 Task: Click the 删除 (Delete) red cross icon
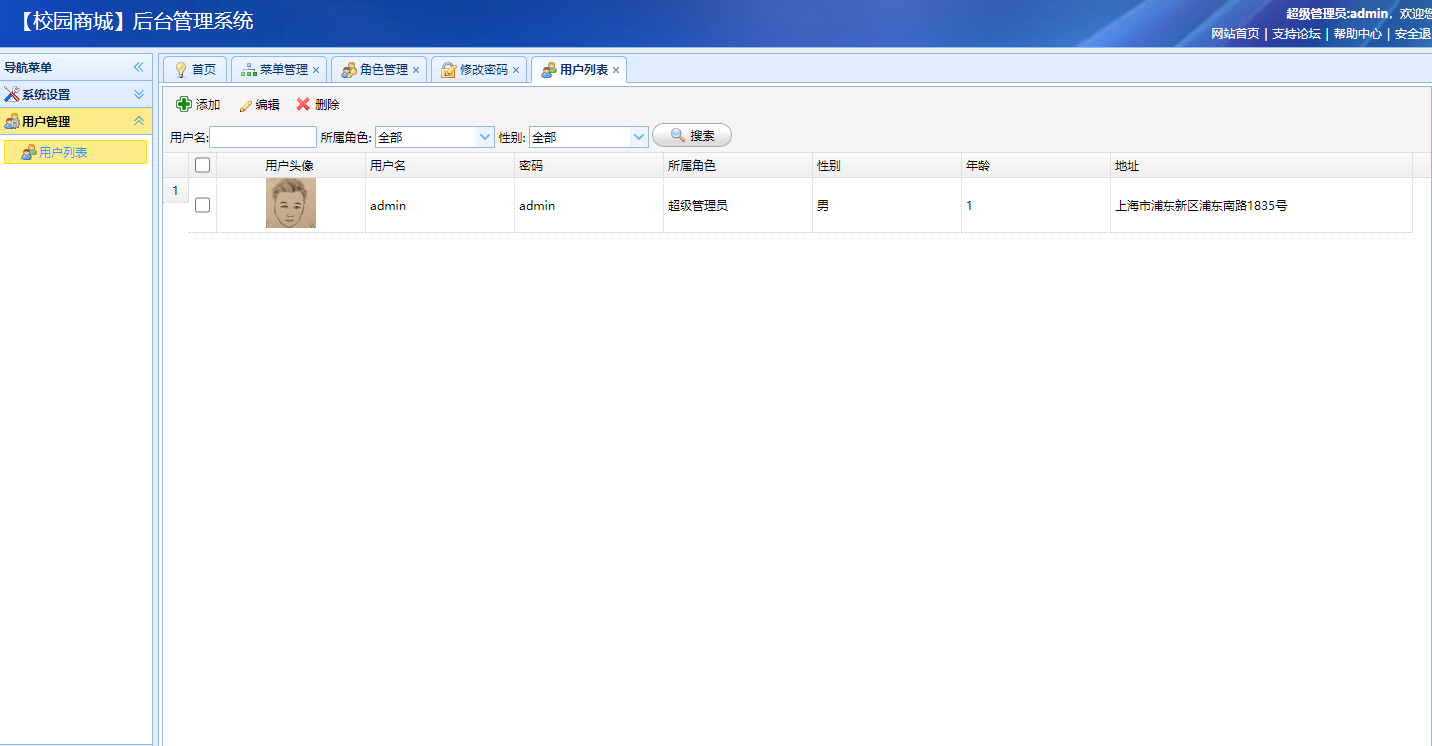pyautogui.click(x=302, y=103)
